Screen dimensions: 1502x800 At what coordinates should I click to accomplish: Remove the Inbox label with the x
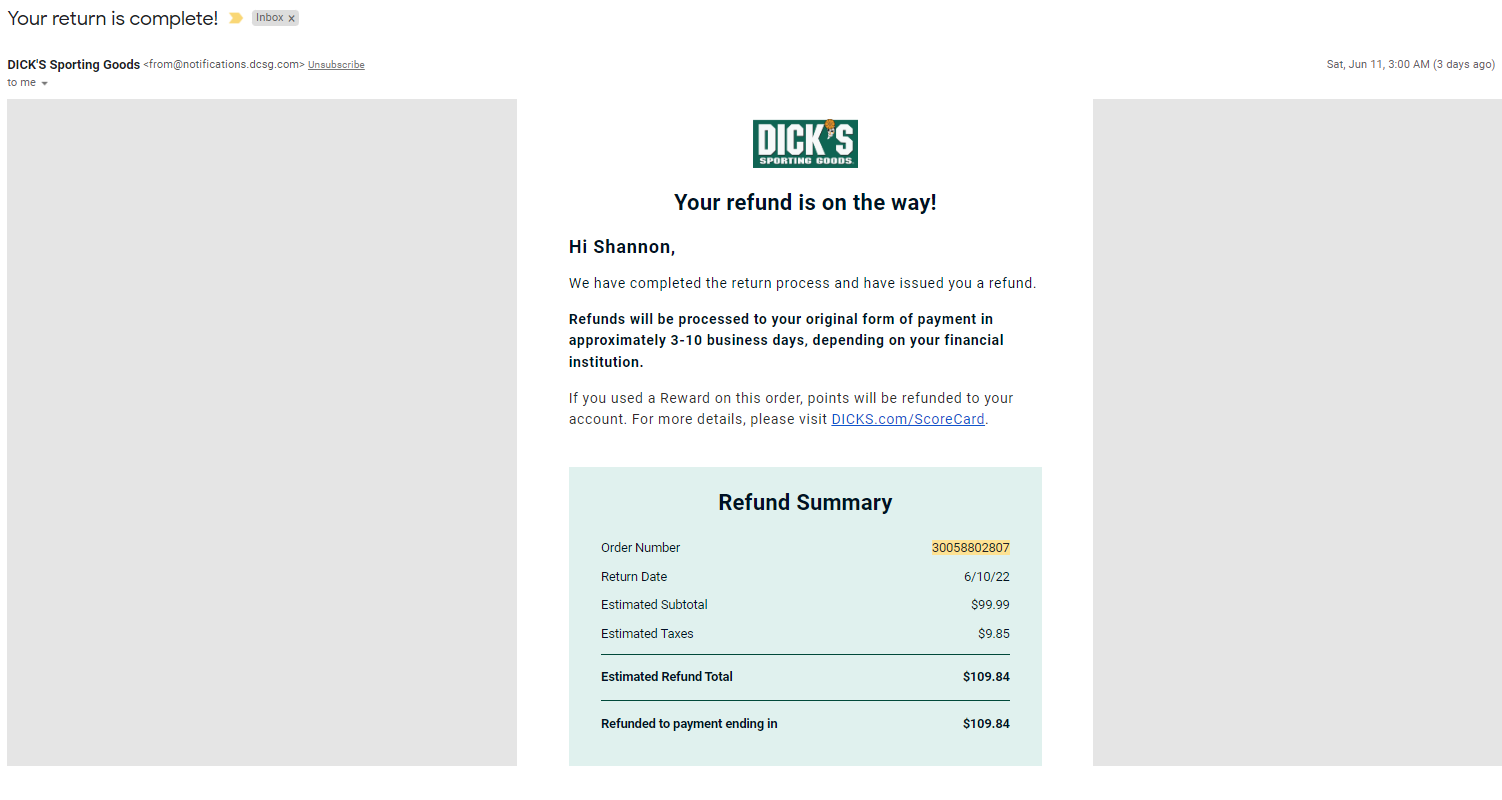click(x=292, y=18)
